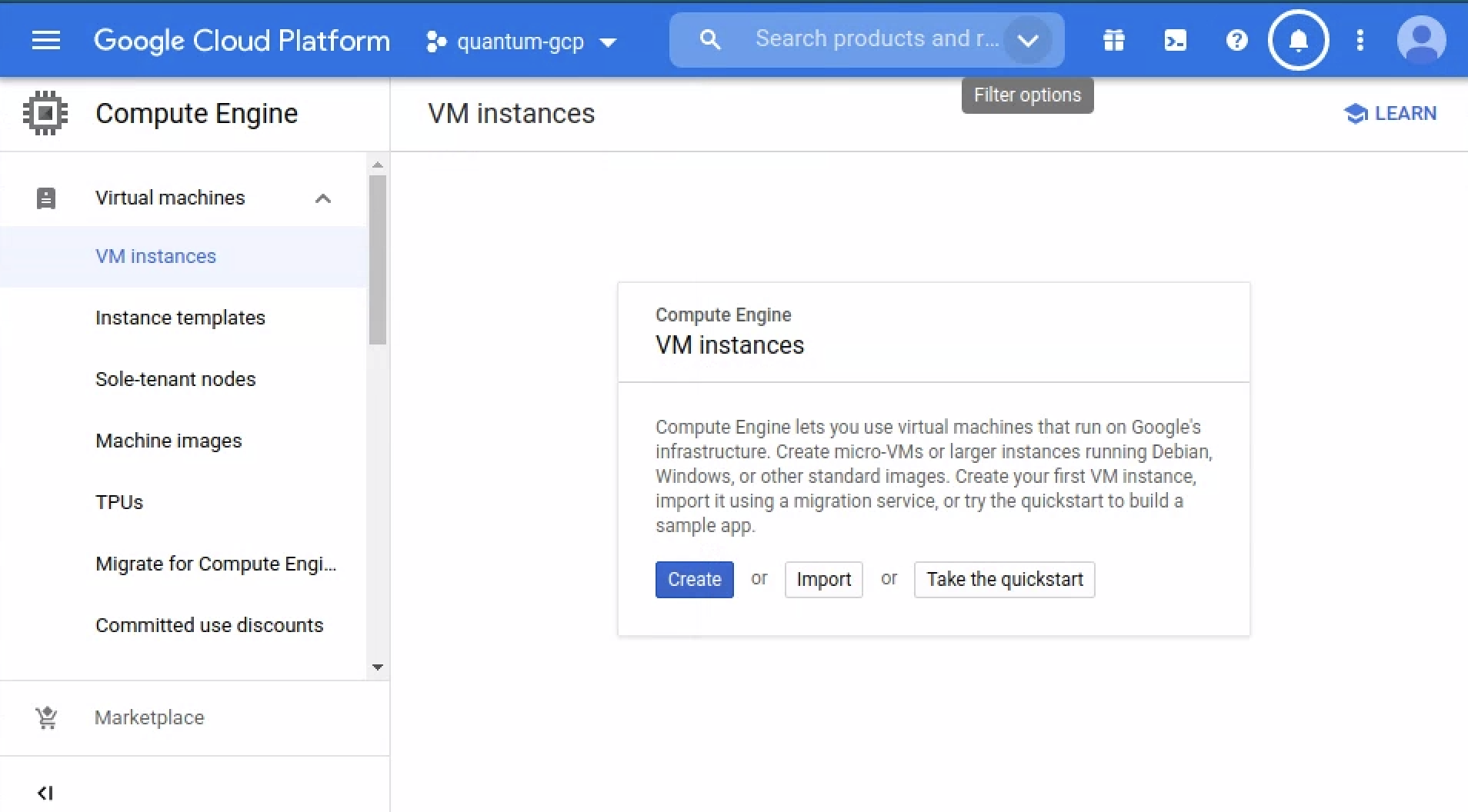Activate Cloud Shell terminal icon

point(1175,40)
